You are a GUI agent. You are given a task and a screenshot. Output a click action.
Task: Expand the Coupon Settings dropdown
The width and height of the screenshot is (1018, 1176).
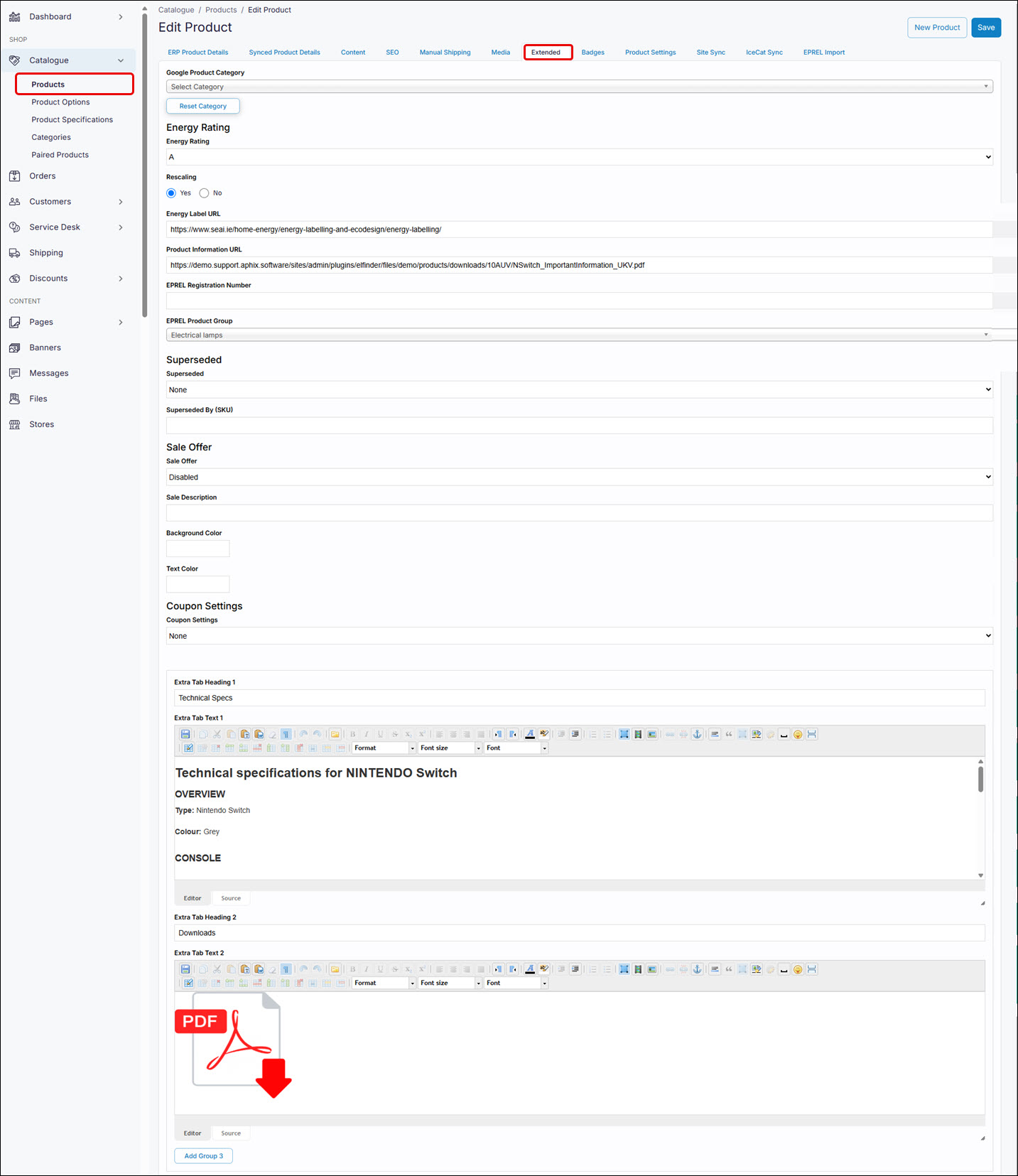pyautogui.click(x=579, y=636)
